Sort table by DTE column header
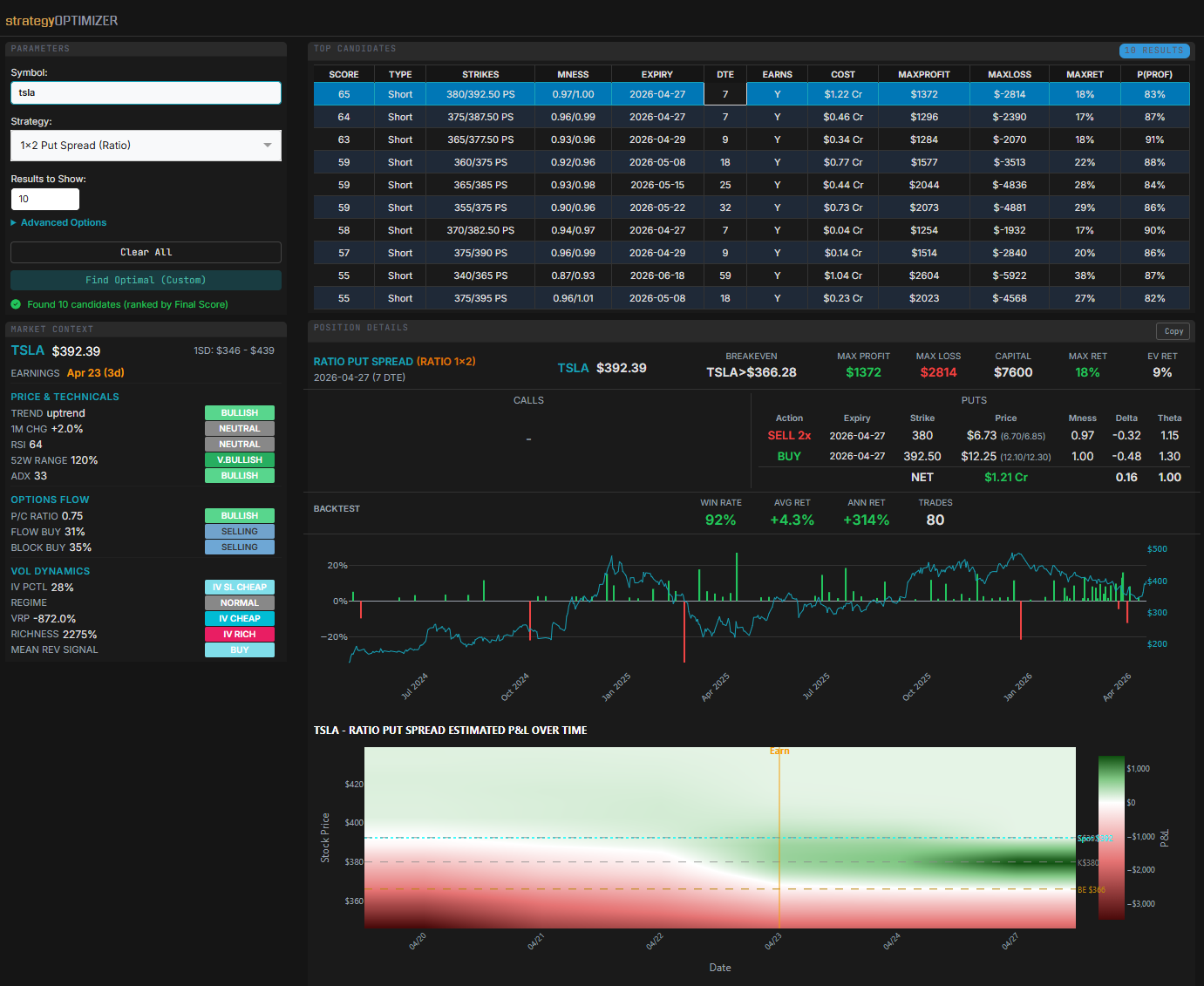The height and width of the screenshot is (986, 1204). (725, 74)
